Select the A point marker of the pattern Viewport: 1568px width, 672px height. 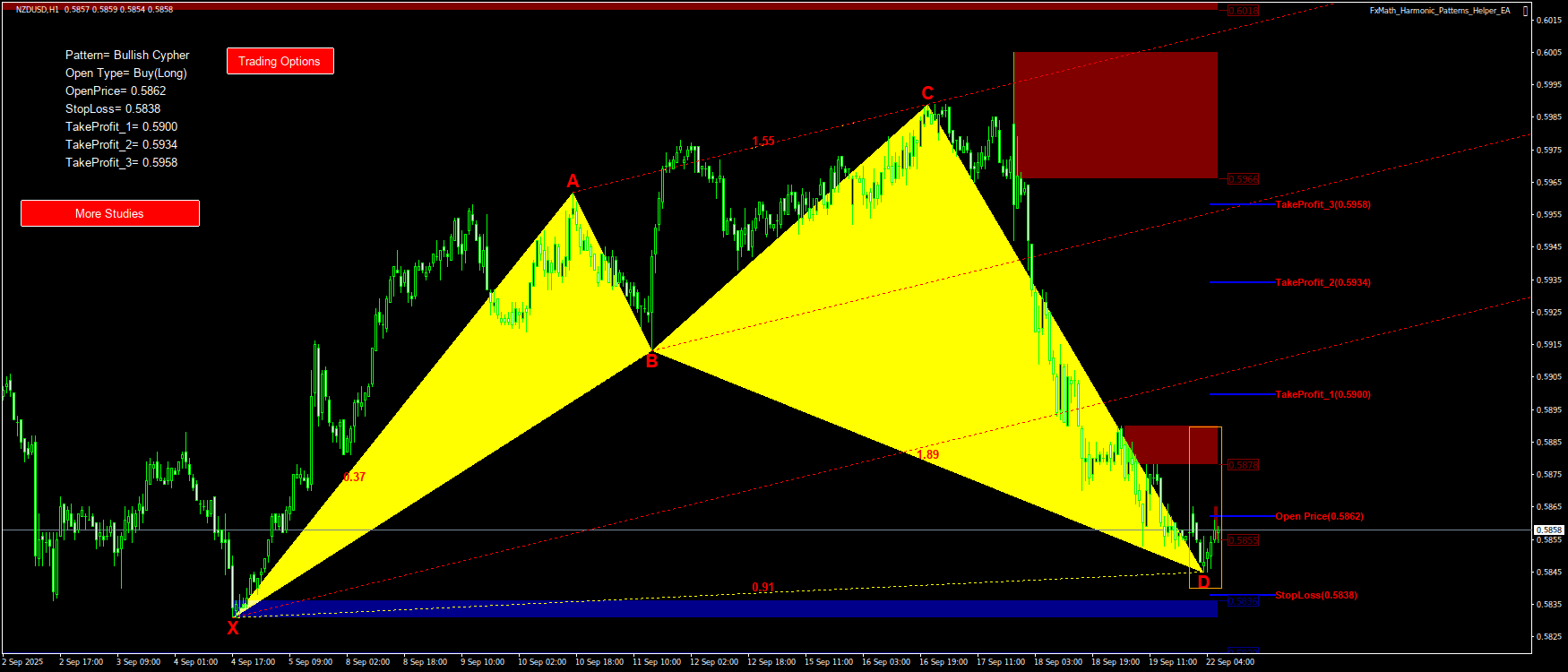tap(573, 182)
